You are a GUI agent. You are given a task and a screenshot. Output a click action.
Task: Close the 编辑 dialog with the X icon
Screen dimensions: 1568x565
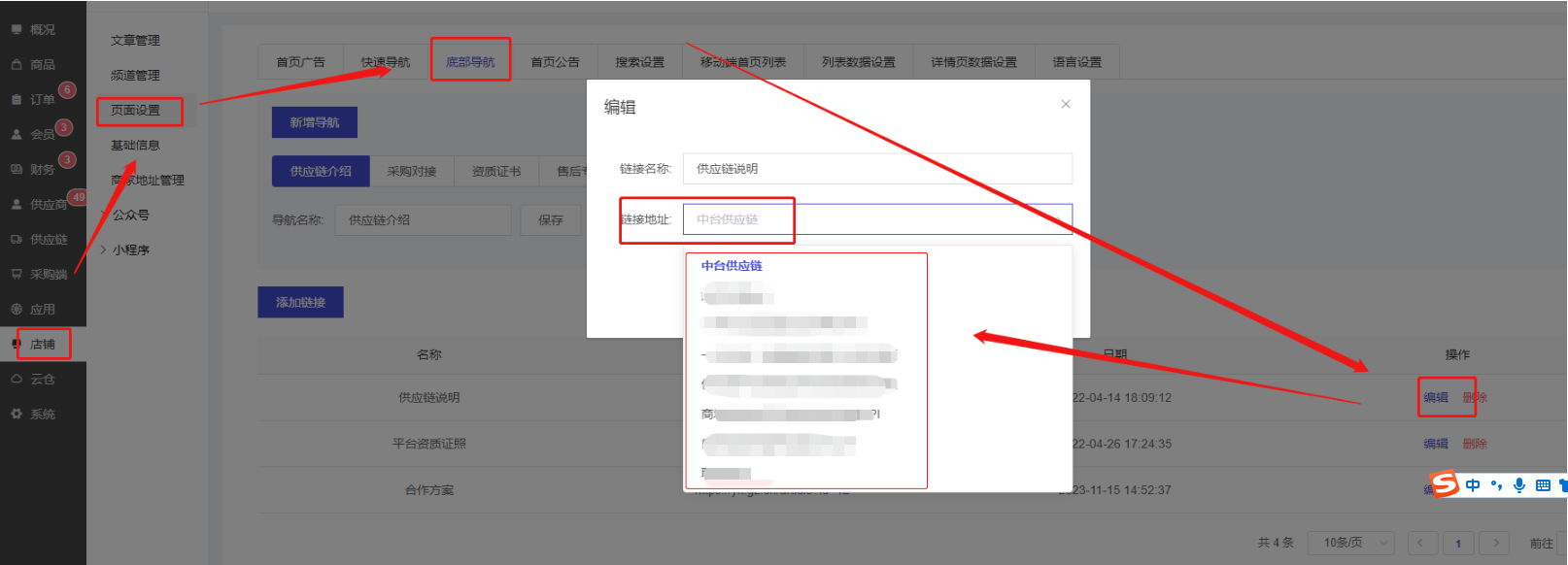coord(1066,104)
